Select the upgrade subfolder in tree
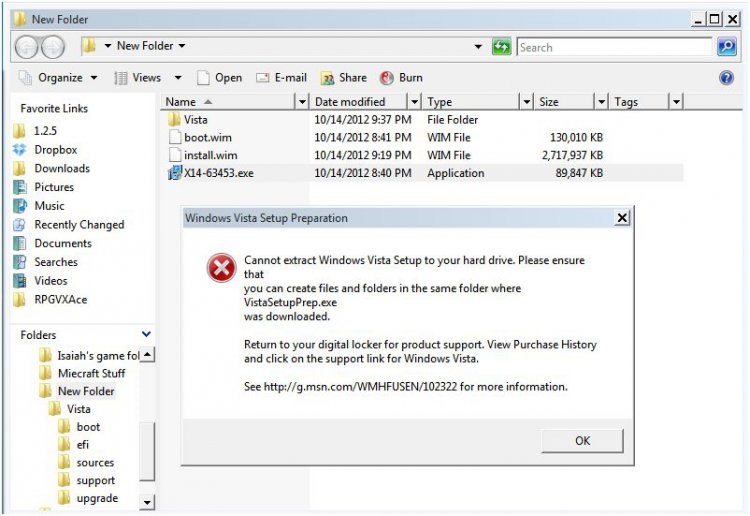 coord(97,498)
